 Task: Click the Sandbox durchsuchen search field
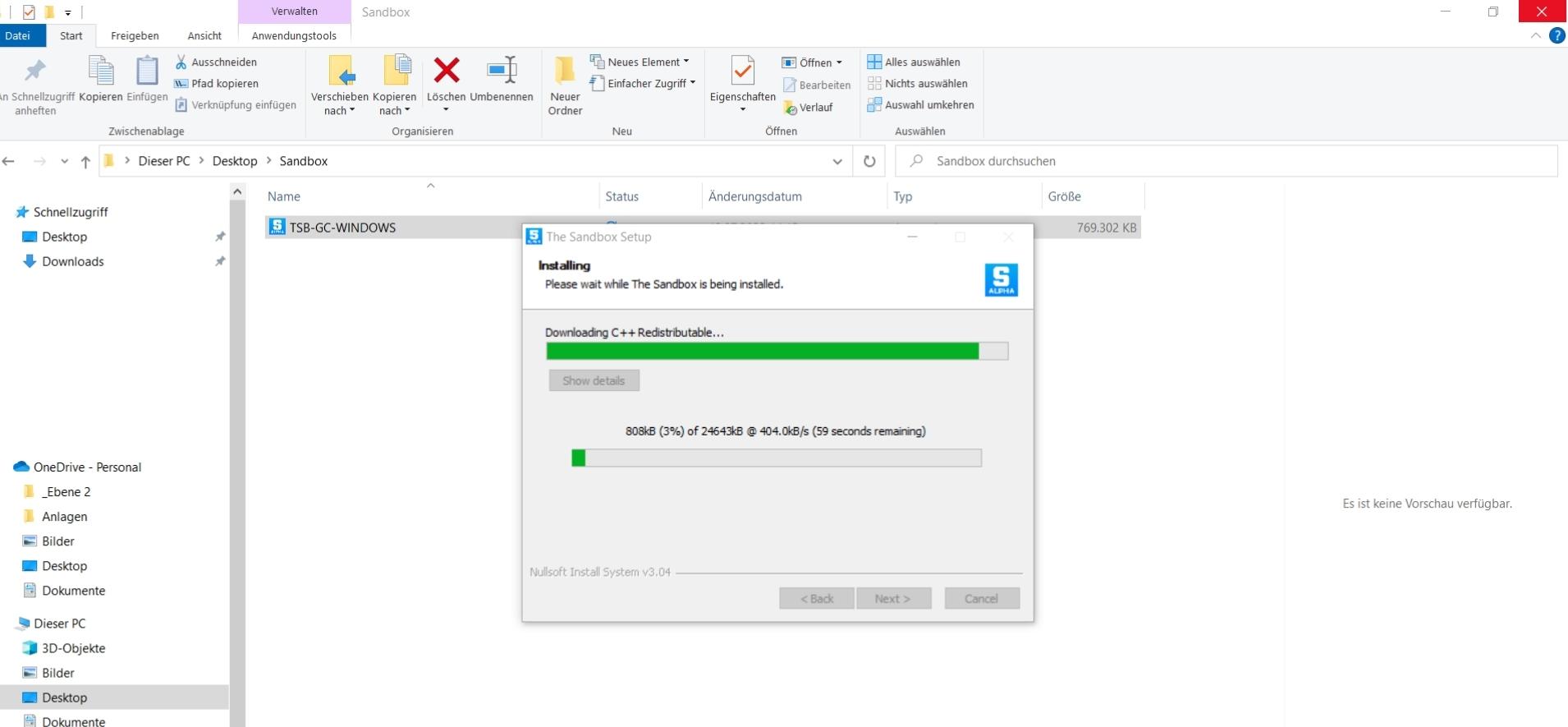[1226, 161]
